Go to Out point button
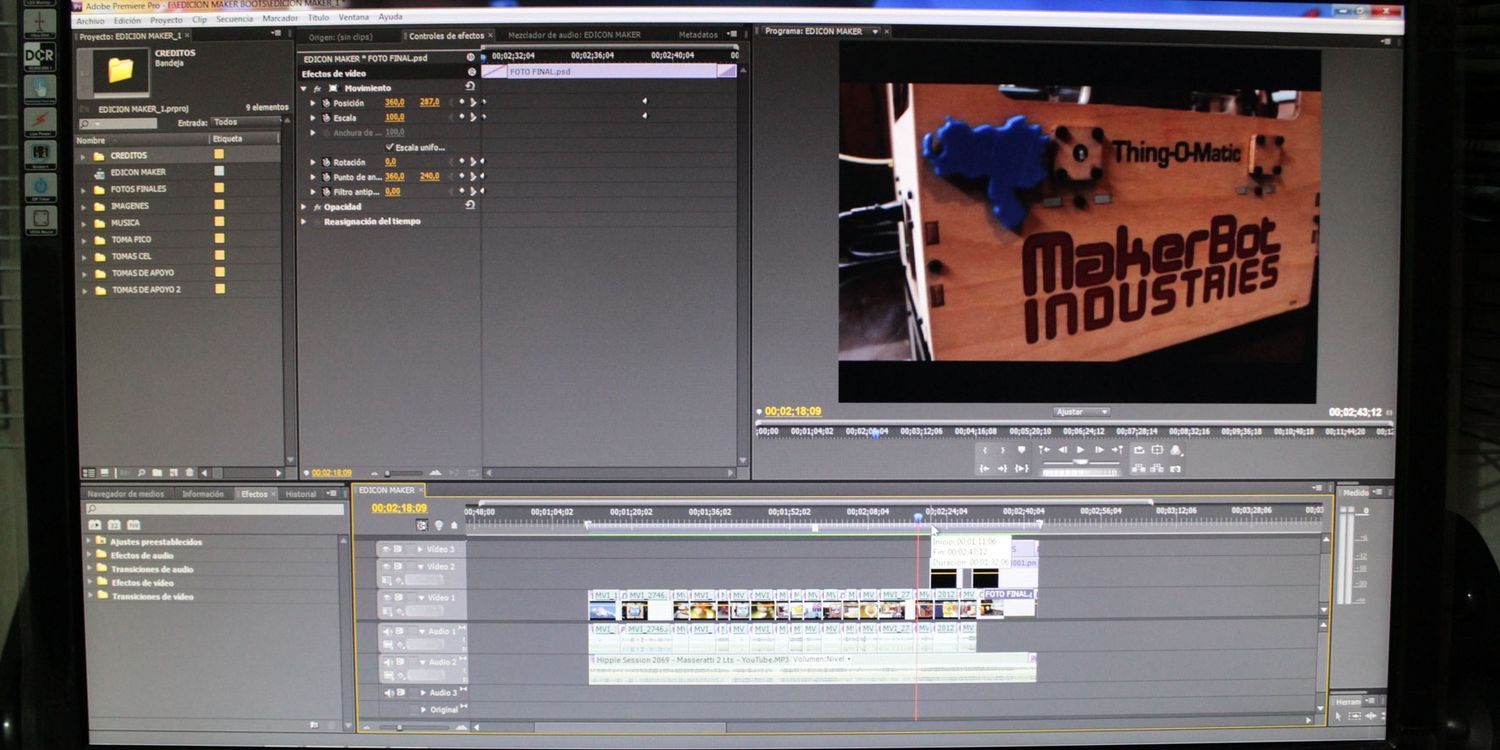 [1003, 469]
